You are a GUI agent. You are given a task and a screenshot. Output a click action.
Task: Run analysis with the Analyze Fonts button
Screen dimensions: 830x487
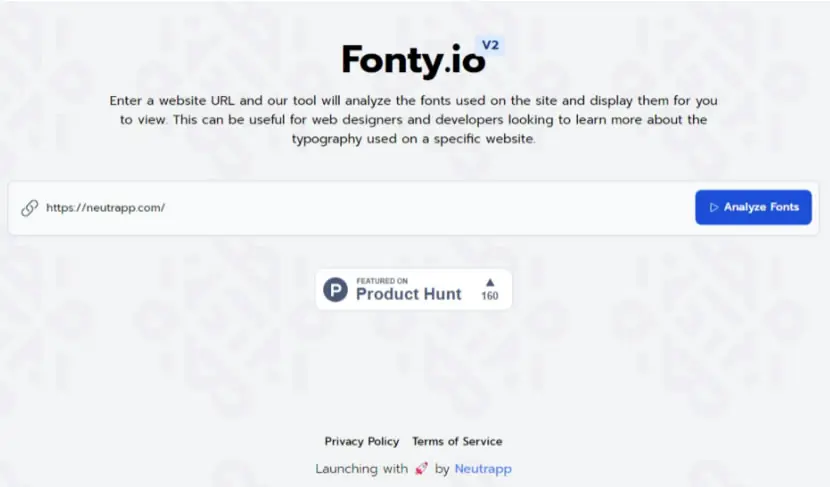tap(753, 208)
